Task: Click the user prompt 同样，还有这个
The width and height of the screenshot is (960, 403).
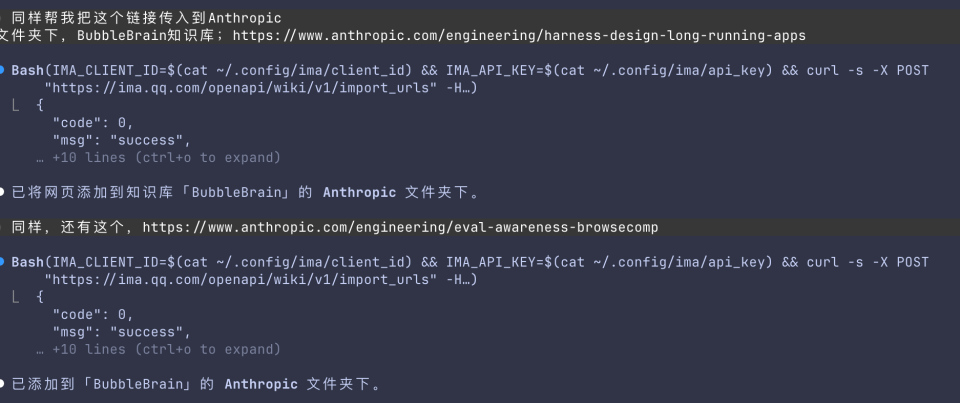Action: click(x=70, y=227)
